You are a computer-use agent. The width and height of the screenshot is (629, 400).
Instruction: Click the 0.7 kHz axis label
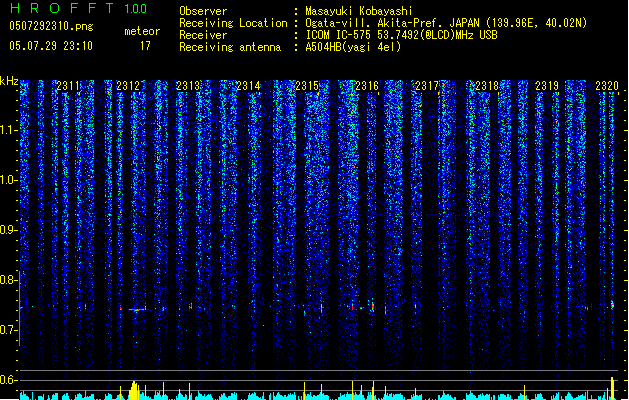tap(8, 330)
